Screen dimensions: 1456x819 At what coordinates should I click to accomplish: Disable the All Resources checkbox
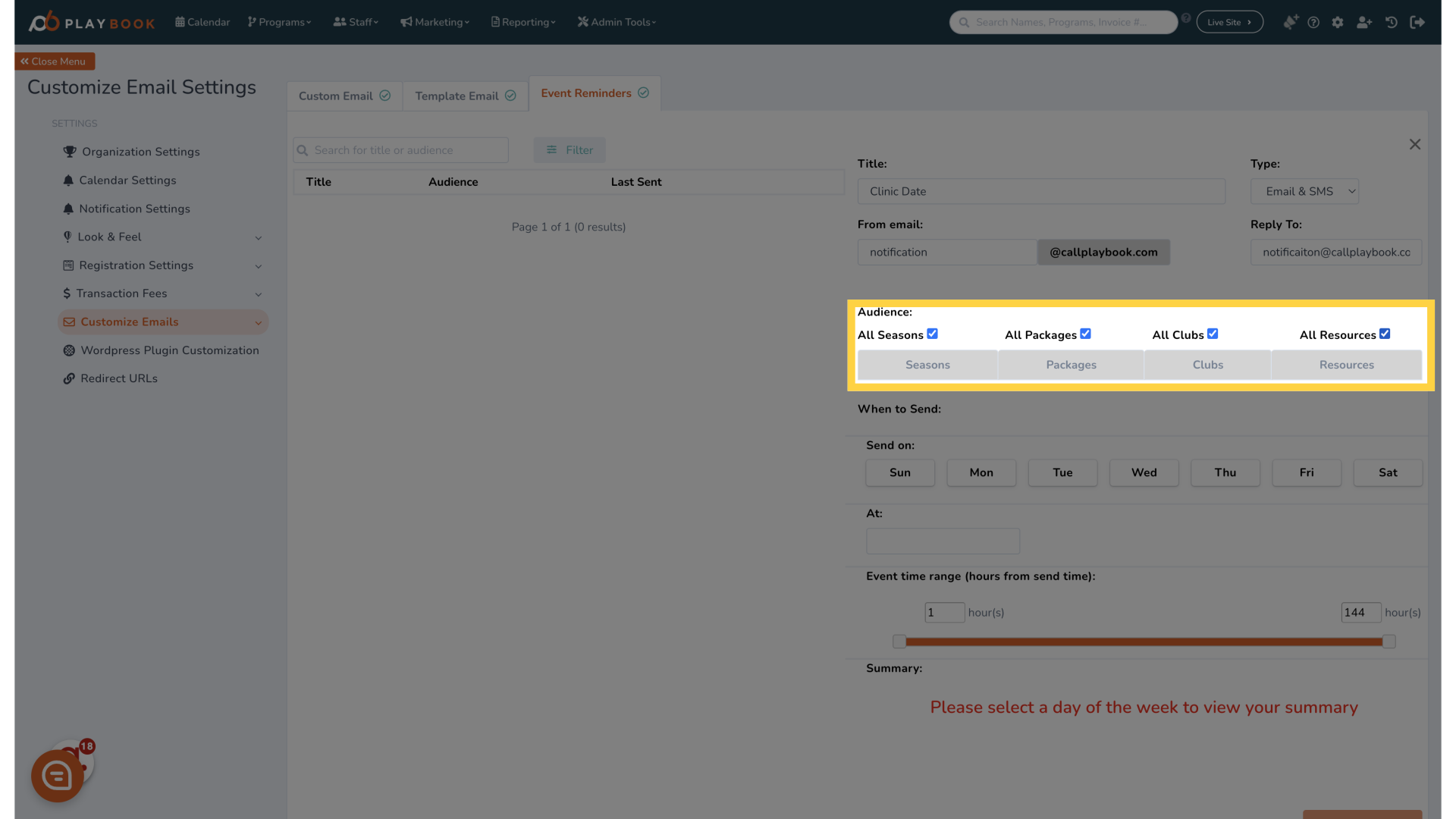click(1385, 333)
